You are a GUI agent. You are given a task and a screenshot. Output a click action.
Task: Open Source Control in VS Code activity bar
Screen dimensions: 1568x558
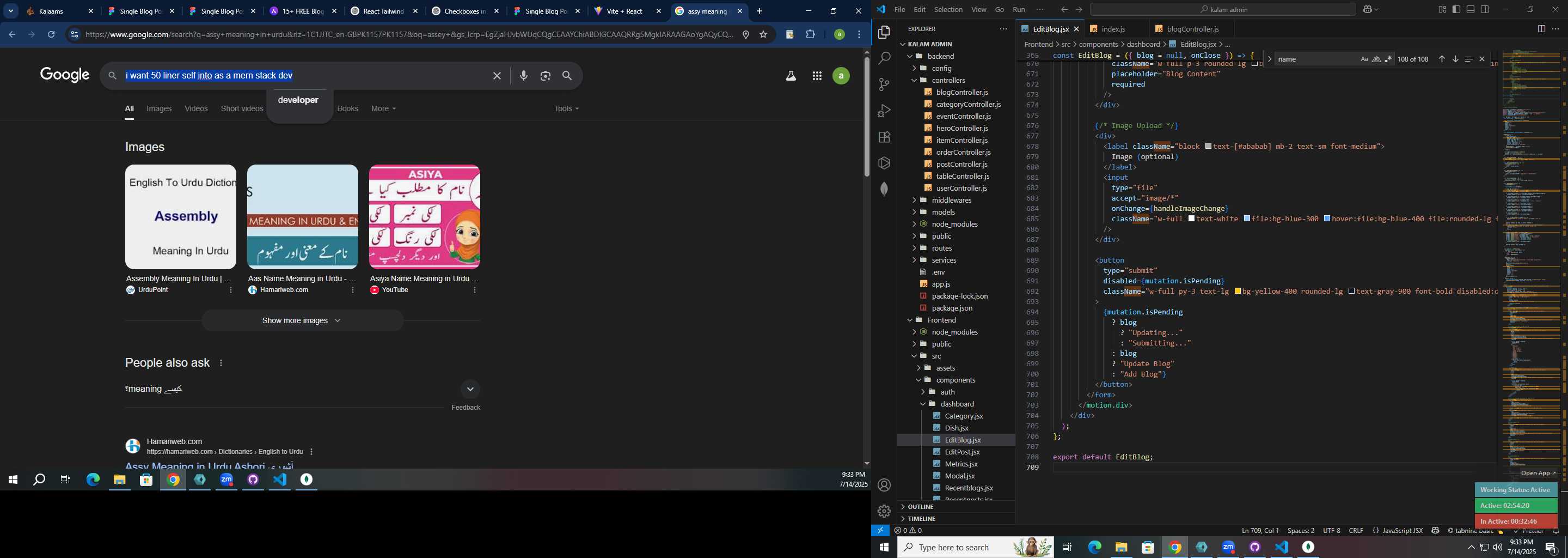[x=884, y=84]
